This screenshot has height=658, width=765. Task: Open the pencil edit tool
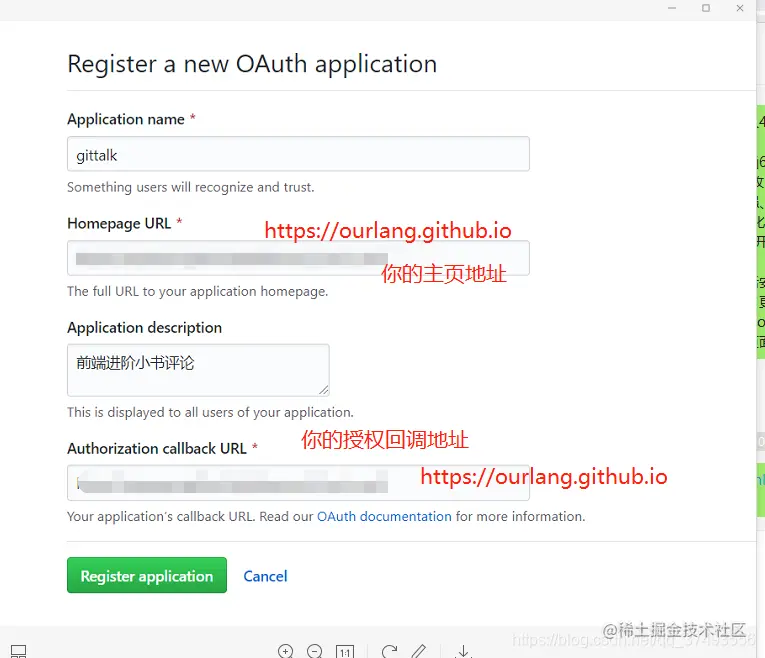(x=419, y=651)
